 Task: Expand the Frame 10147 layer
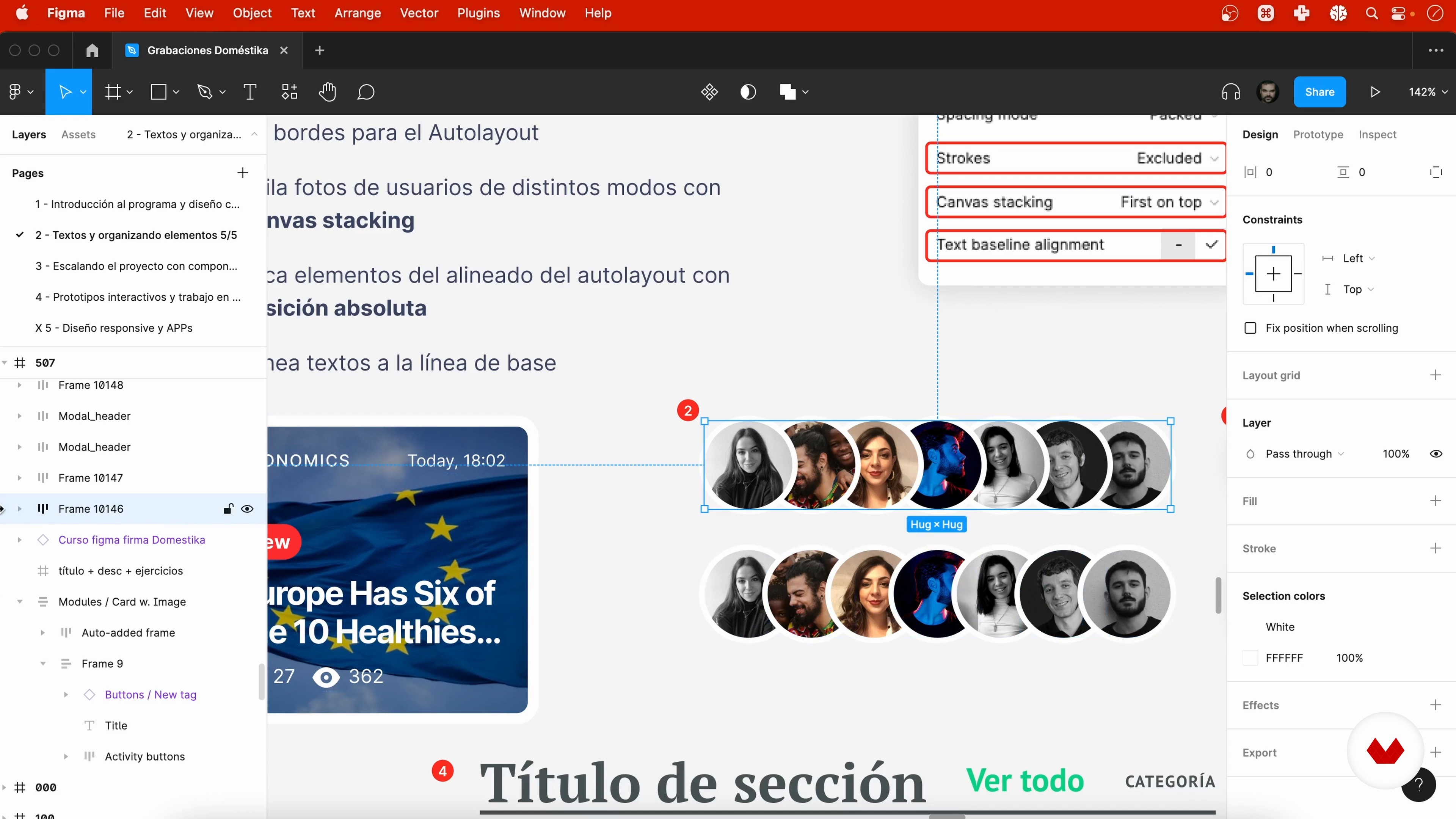coord(19,478)
